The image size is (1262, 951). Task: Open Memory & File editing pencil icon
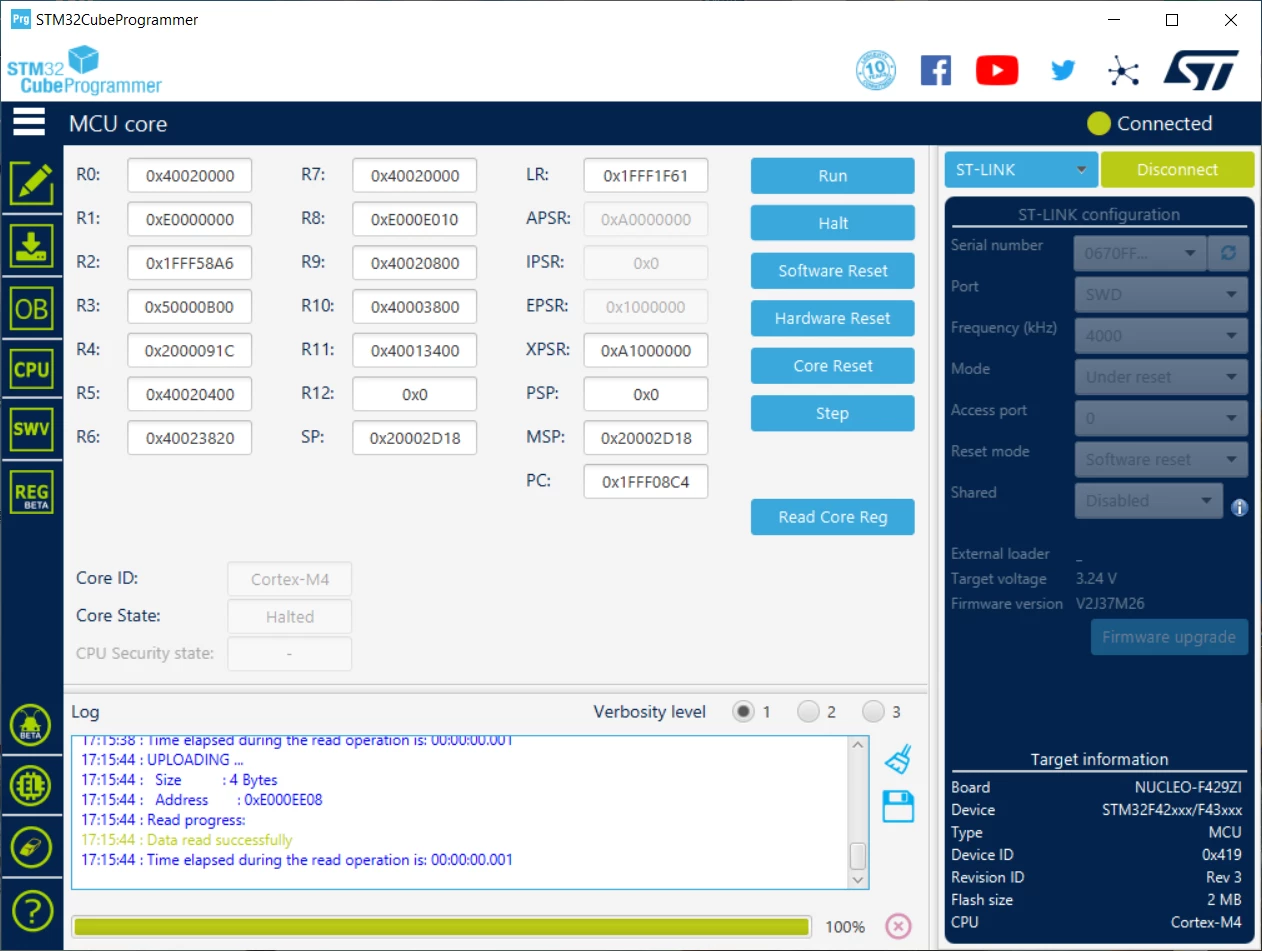[x=31, y=182]
